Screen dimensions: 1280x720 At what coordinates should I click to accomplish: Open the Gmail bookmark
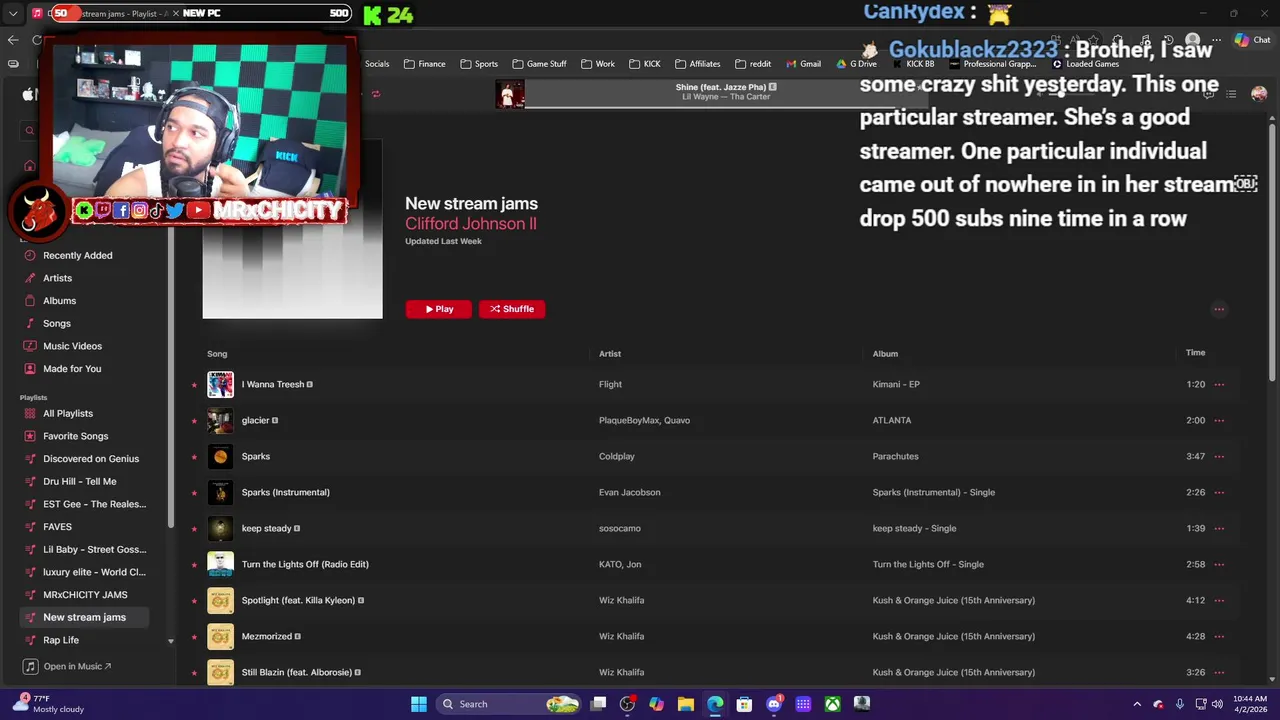(803, 64)
